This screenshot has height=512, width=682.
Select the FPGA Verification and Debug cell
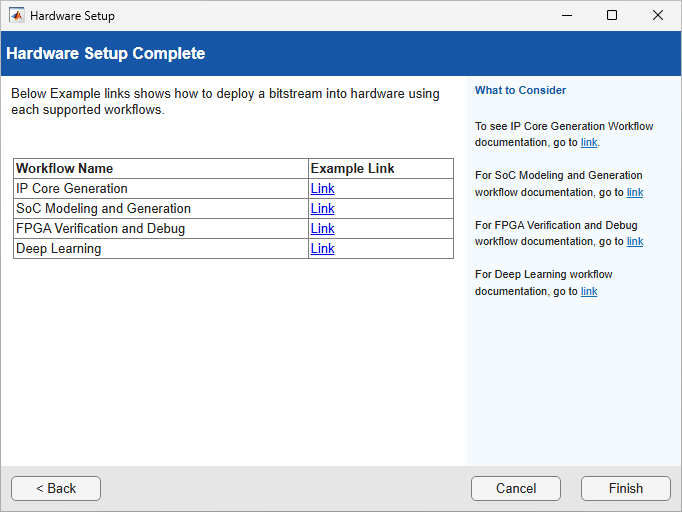pyautogui.click(x=161, y=228)
